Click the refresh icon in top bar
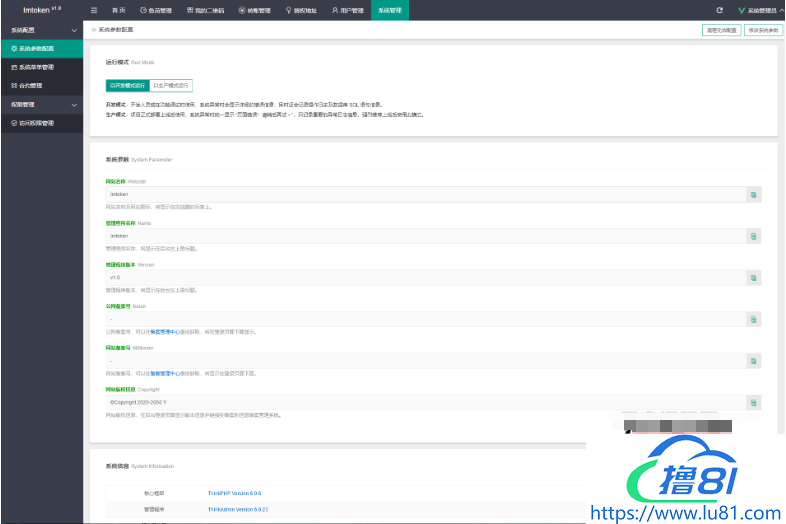Screen dimensions: 786x524 point(719,9)
